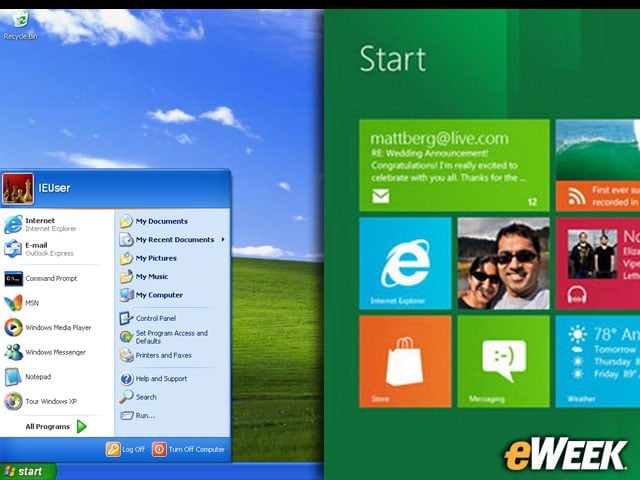This screenshot has width=640, height=480.
Task: Open the Internet Explorer tile
Action: pyautogui.click(x=405, y=263)
